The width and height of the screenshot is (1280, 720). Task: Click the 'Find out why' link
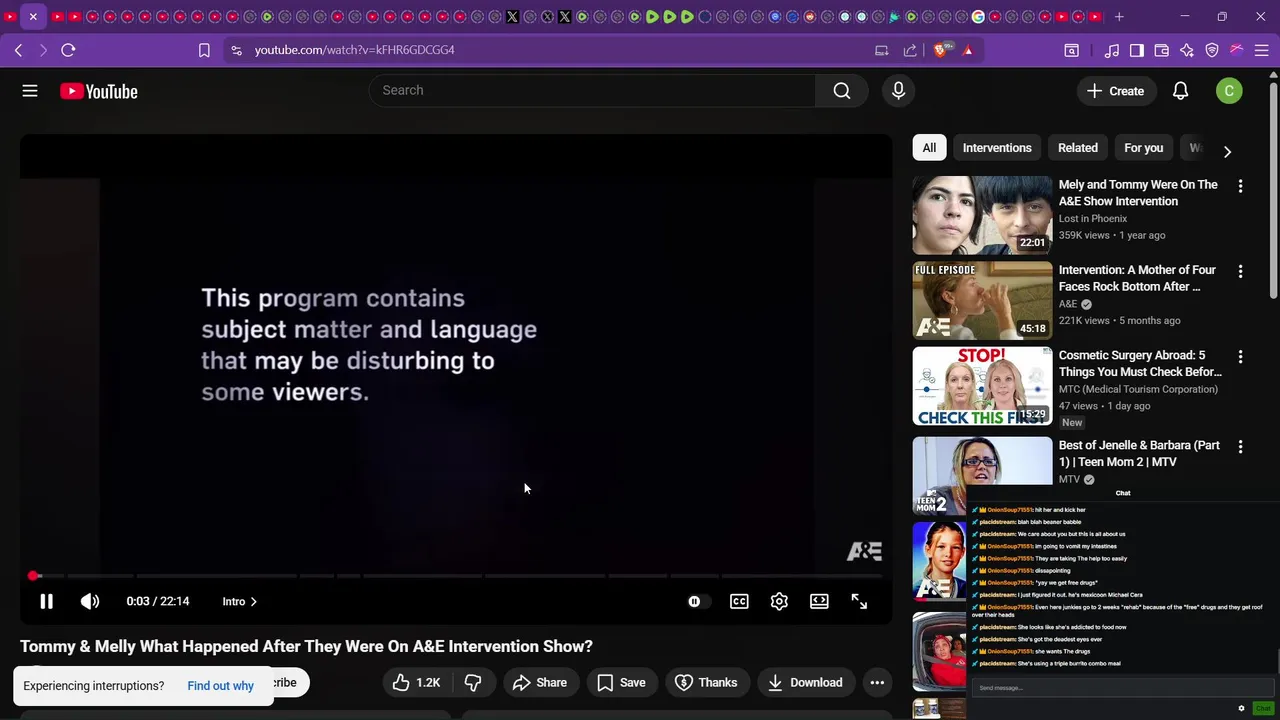[220, 686]
